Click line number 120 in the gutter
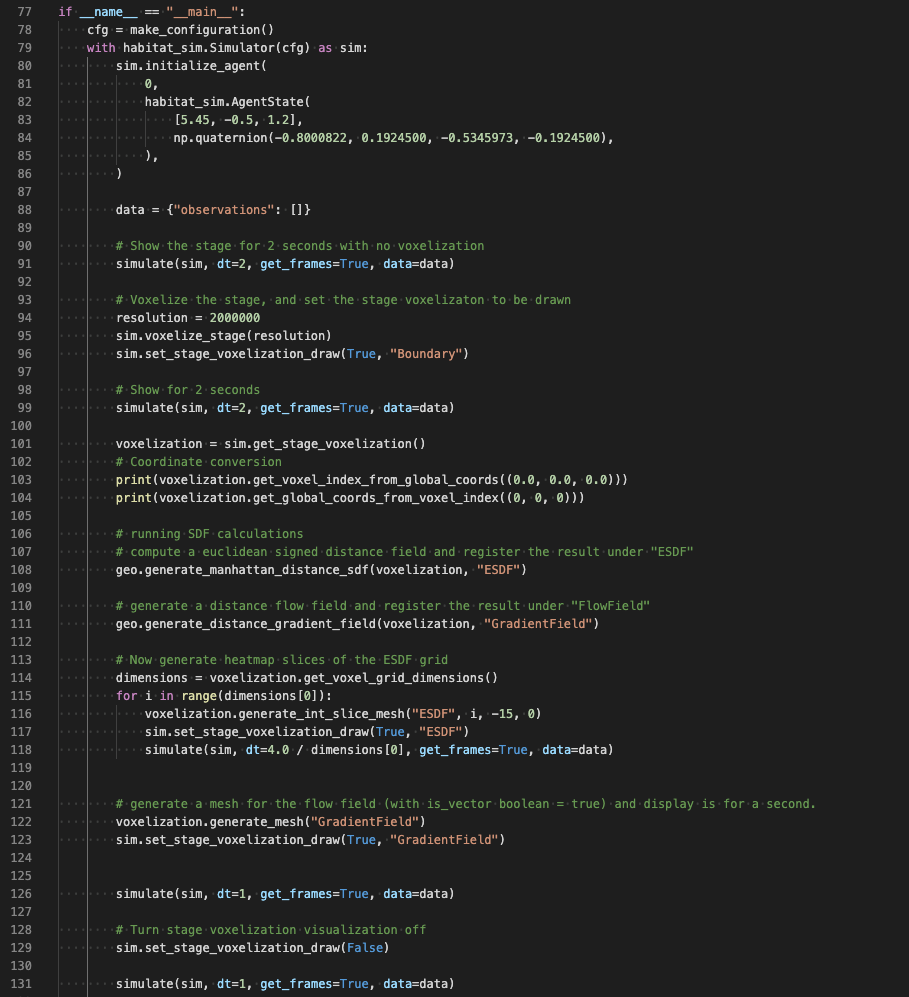Viewport: 909px width, 997px height. 21,786
